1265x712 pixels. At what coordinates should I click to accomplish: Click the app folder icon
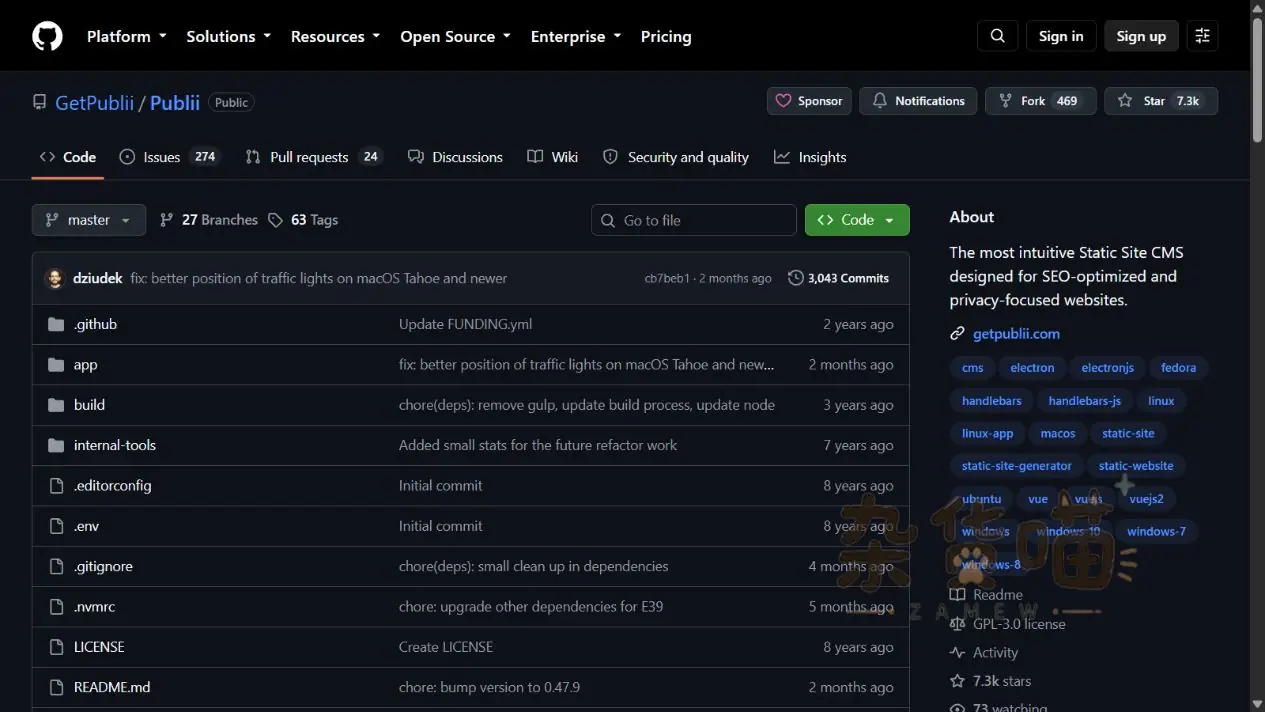coord(56,365)
